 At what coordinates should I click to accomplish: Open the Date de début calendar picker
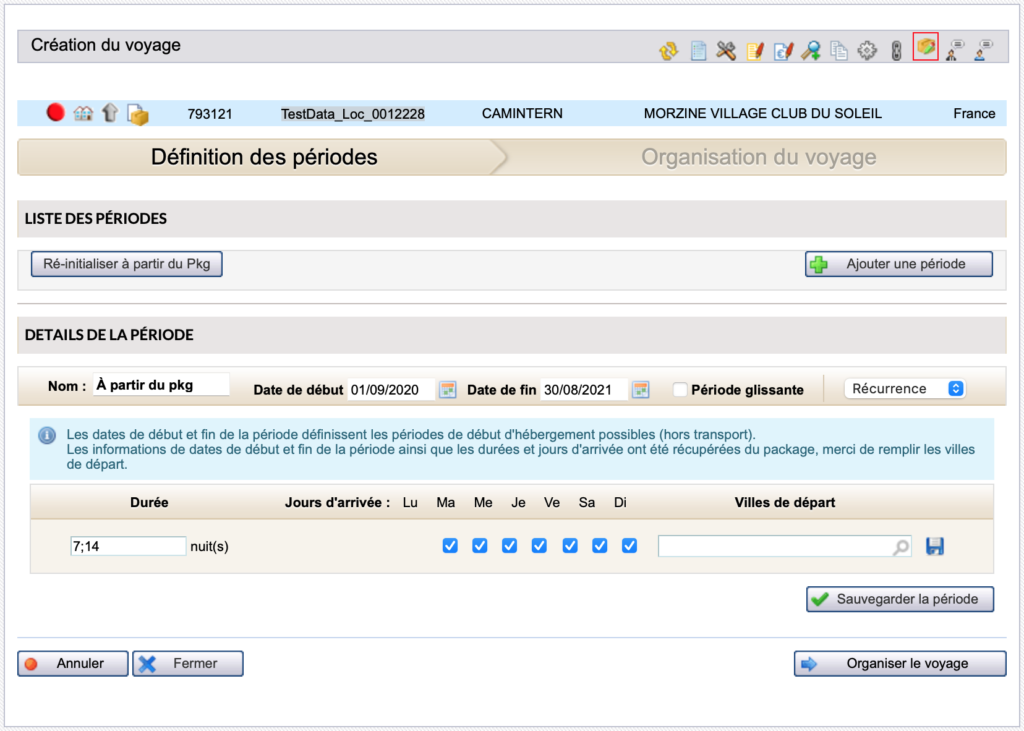pyautogui.click(x=448, y=389)
